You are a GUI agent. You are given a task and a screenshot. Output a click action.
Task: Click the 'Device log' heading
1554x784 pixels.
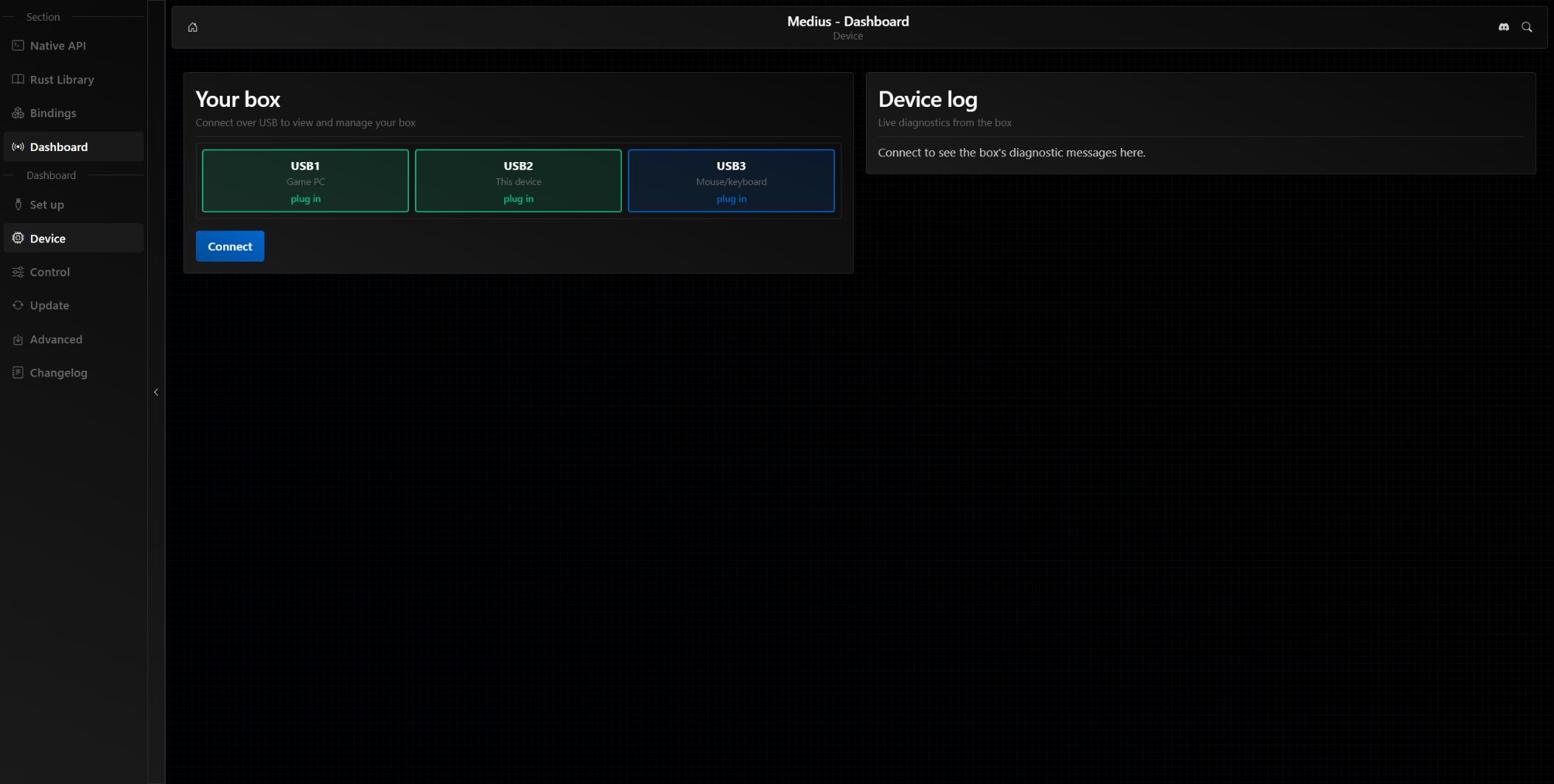pos(928,99)
